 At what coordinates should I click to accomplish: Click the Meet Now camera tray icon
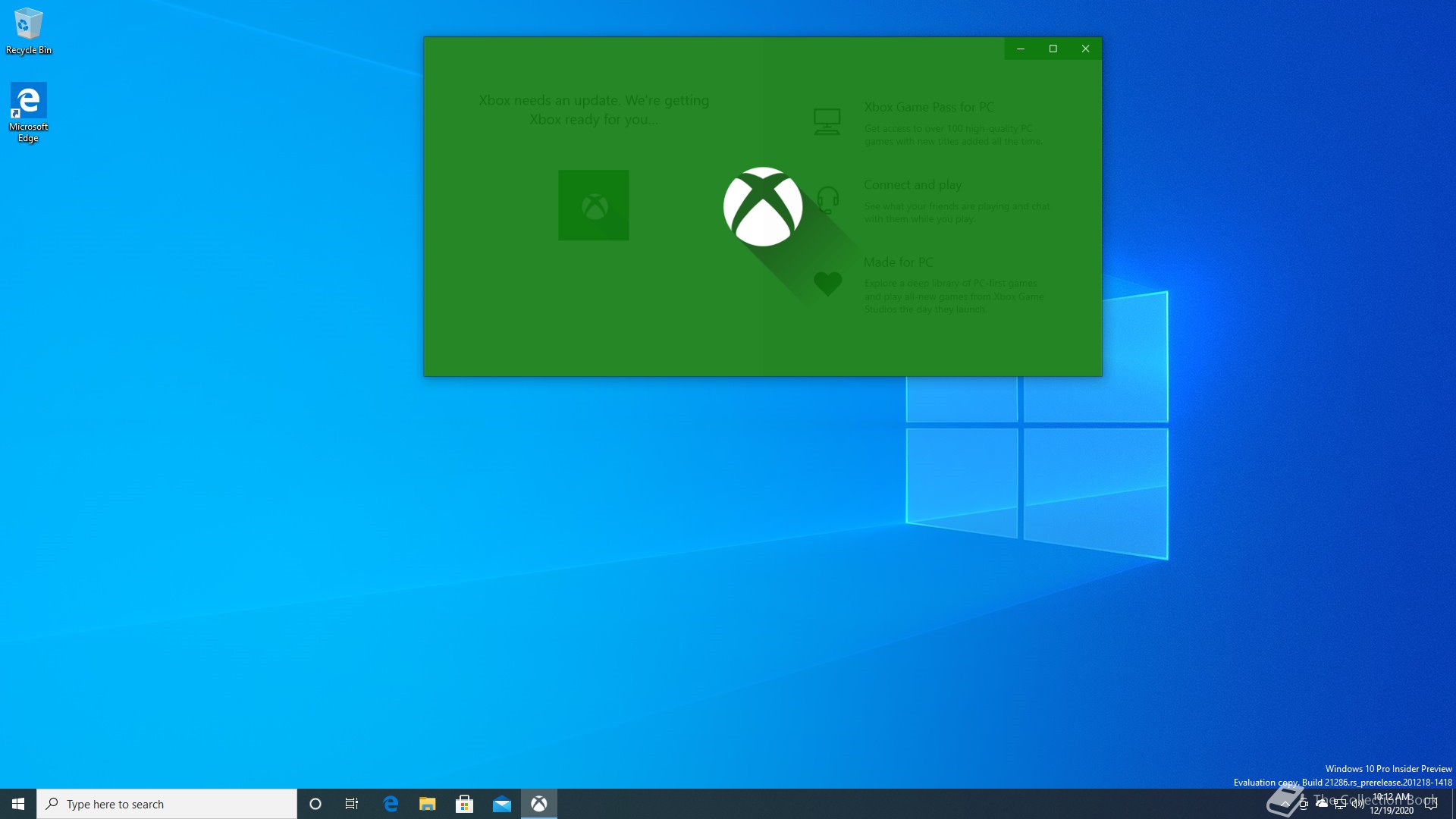(1304, 804)
